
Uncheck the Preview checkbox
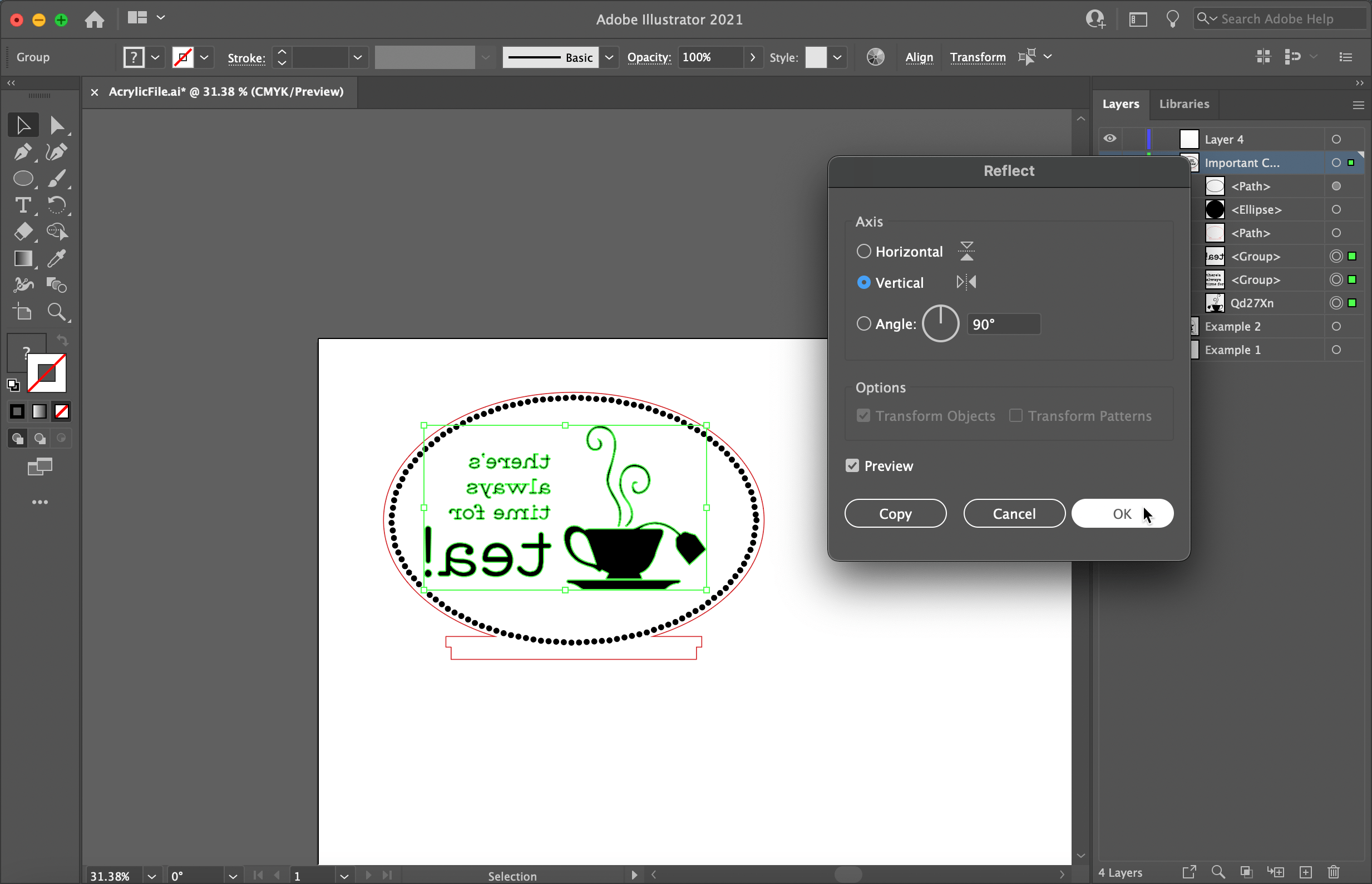[852, 465]
